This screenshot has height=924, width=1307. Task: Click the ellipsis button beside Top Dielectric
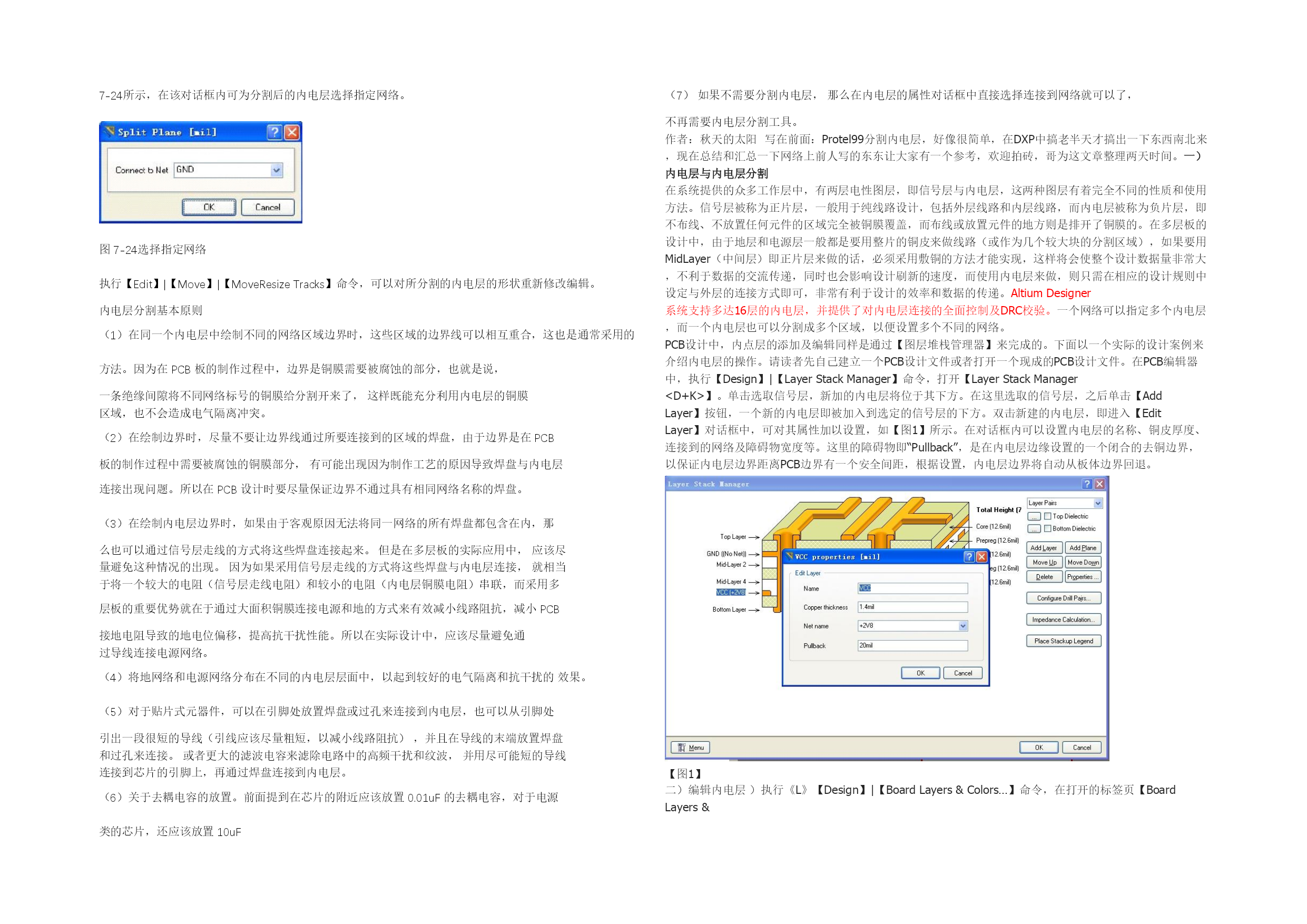[x=1034, y=516]
